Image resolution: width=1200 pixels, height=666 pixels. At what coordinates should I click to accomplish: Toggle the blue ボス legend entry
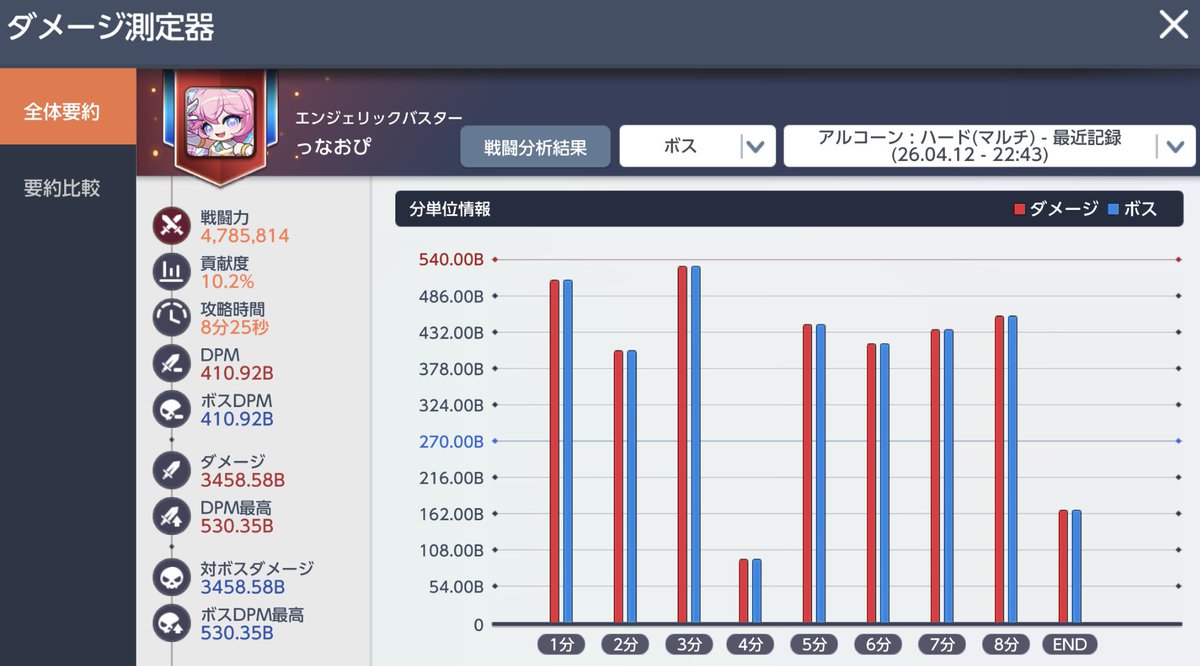click(1129, 208)
